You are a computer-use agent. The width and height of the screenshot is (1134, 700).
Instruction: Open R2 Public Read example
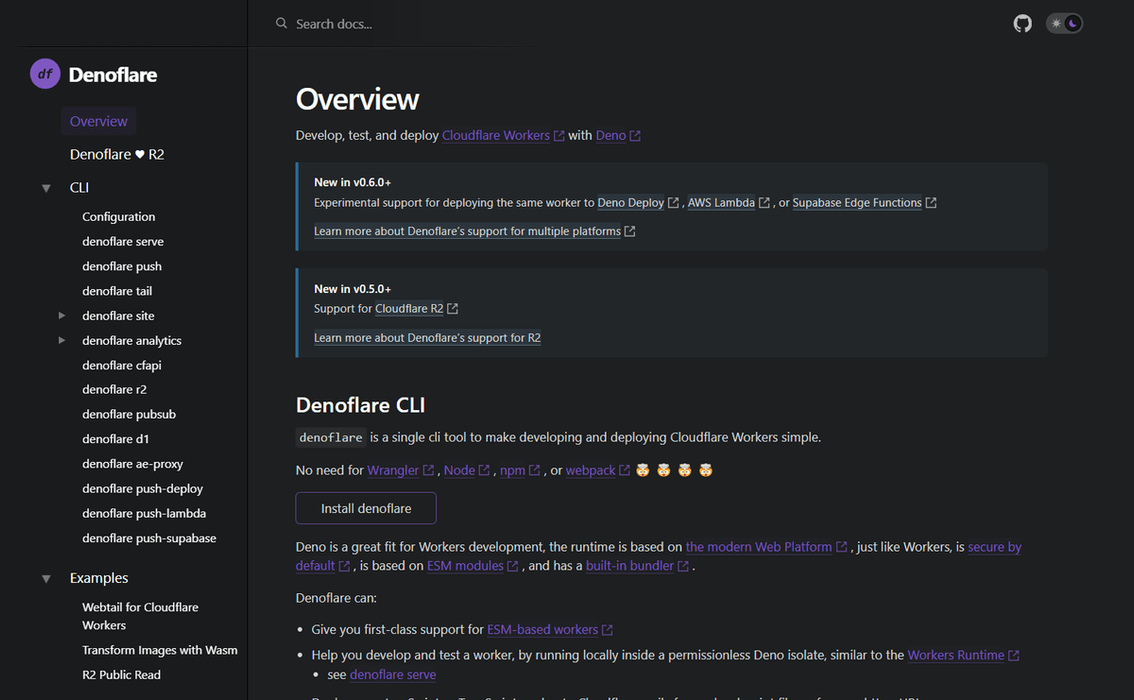point(122,675)
